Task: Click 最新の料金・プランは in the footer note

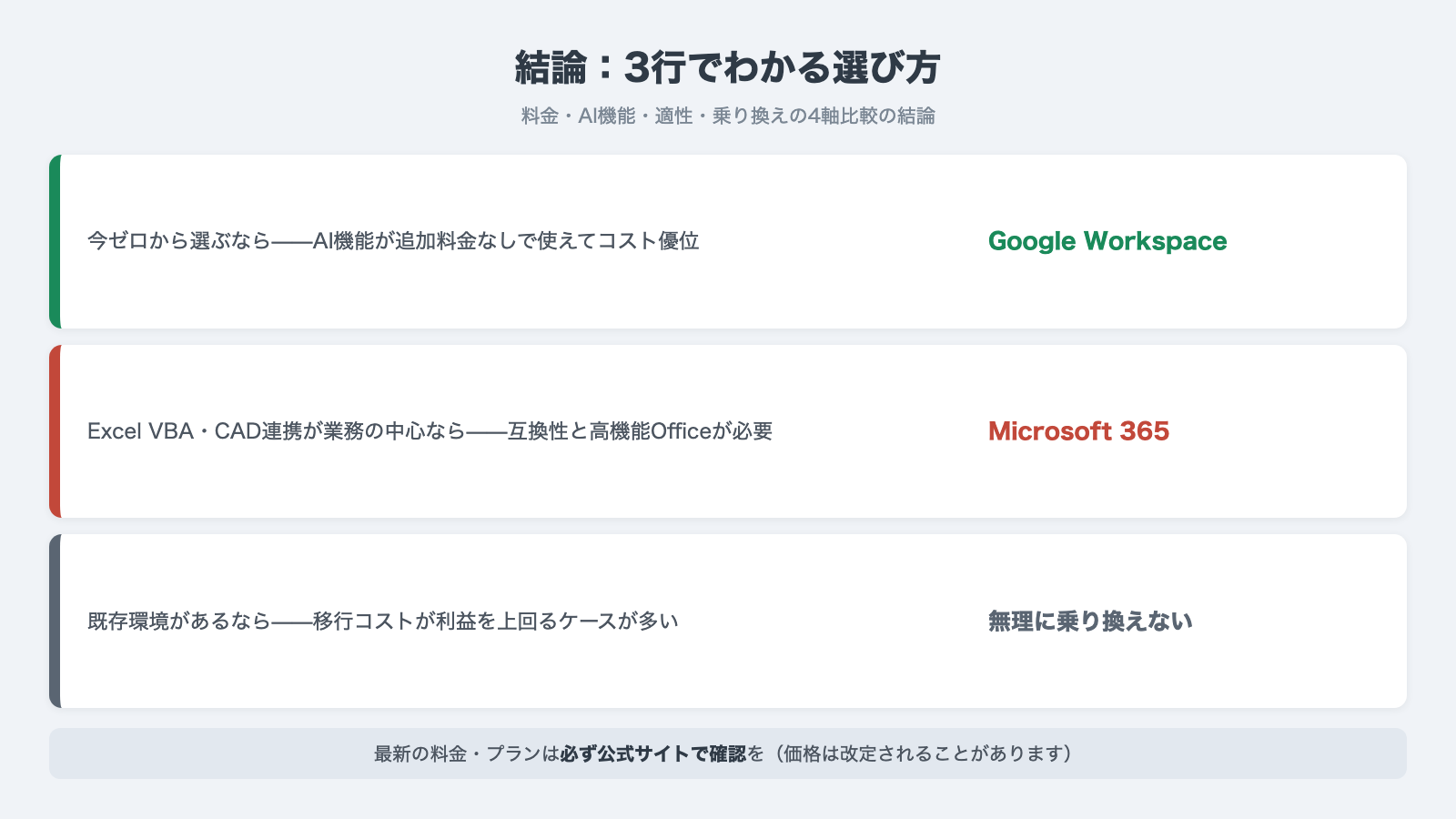Action: click(x=467, y=753)
